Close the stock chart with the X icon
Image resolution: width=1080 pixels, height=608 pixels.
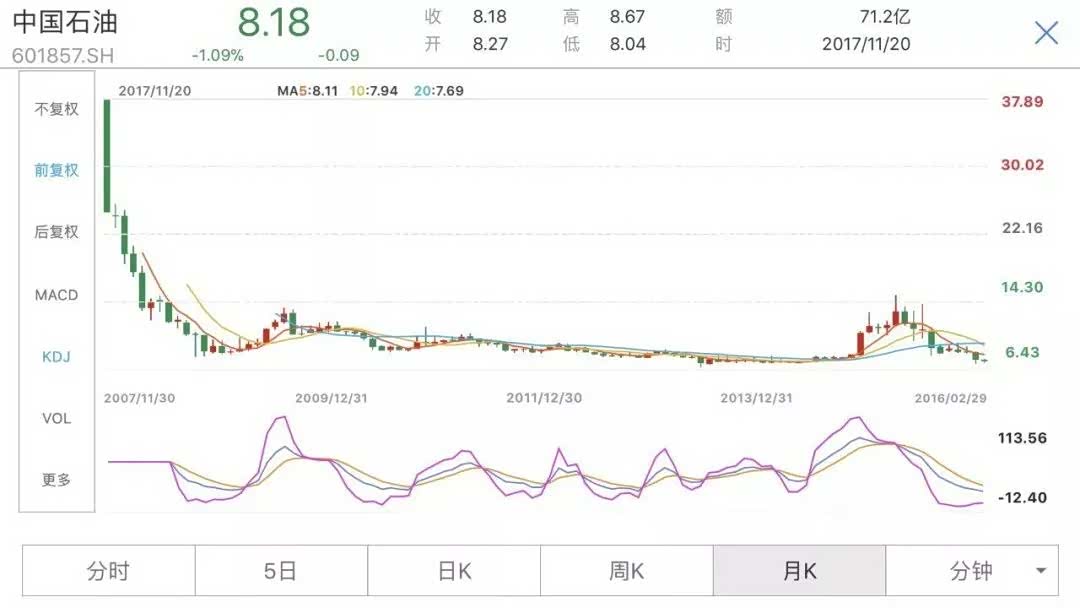point(1045,33)
